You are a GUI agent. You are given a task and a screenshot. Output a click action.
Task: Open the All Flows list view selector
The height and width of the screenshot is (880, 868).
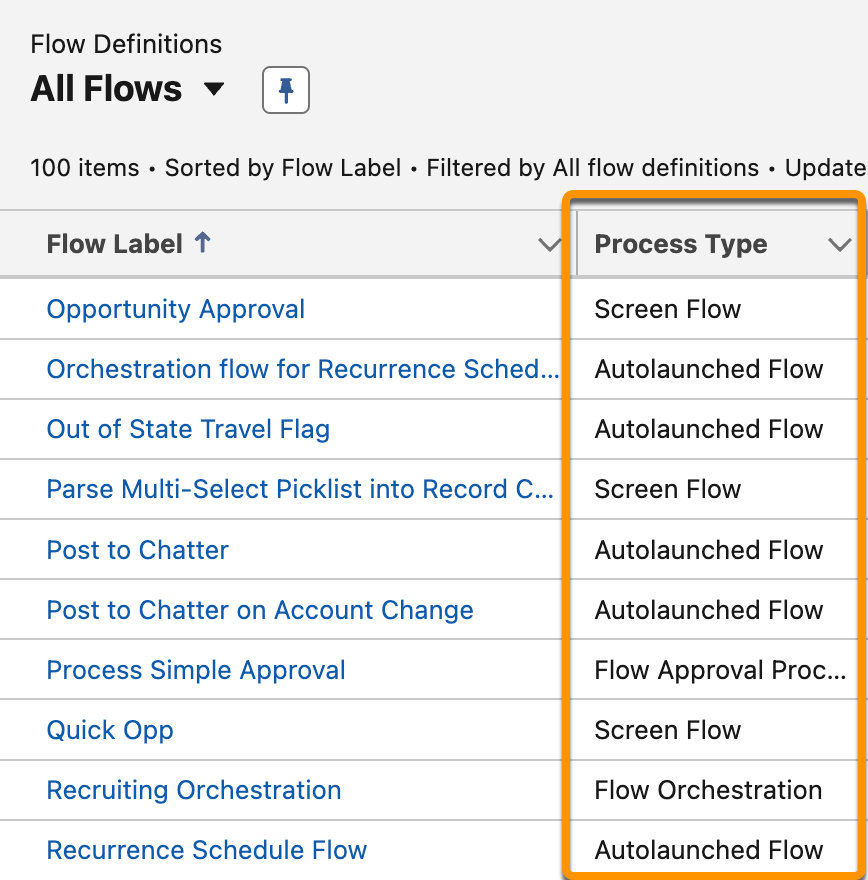point(214,89)
